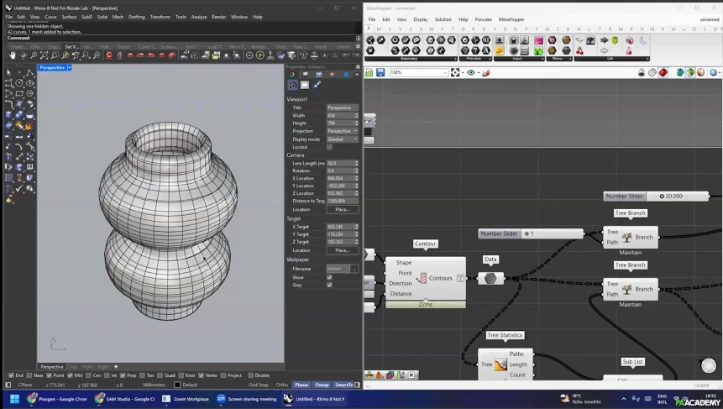Click the hexagonal Data parameter node
Screen dimensions: 723x409
click(491, 278)
